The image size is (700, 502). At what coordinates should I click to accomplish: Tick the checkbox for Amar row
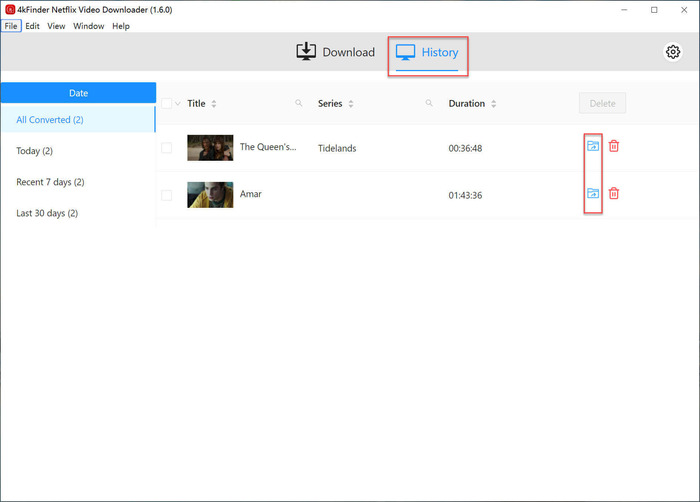pos(167,195)
